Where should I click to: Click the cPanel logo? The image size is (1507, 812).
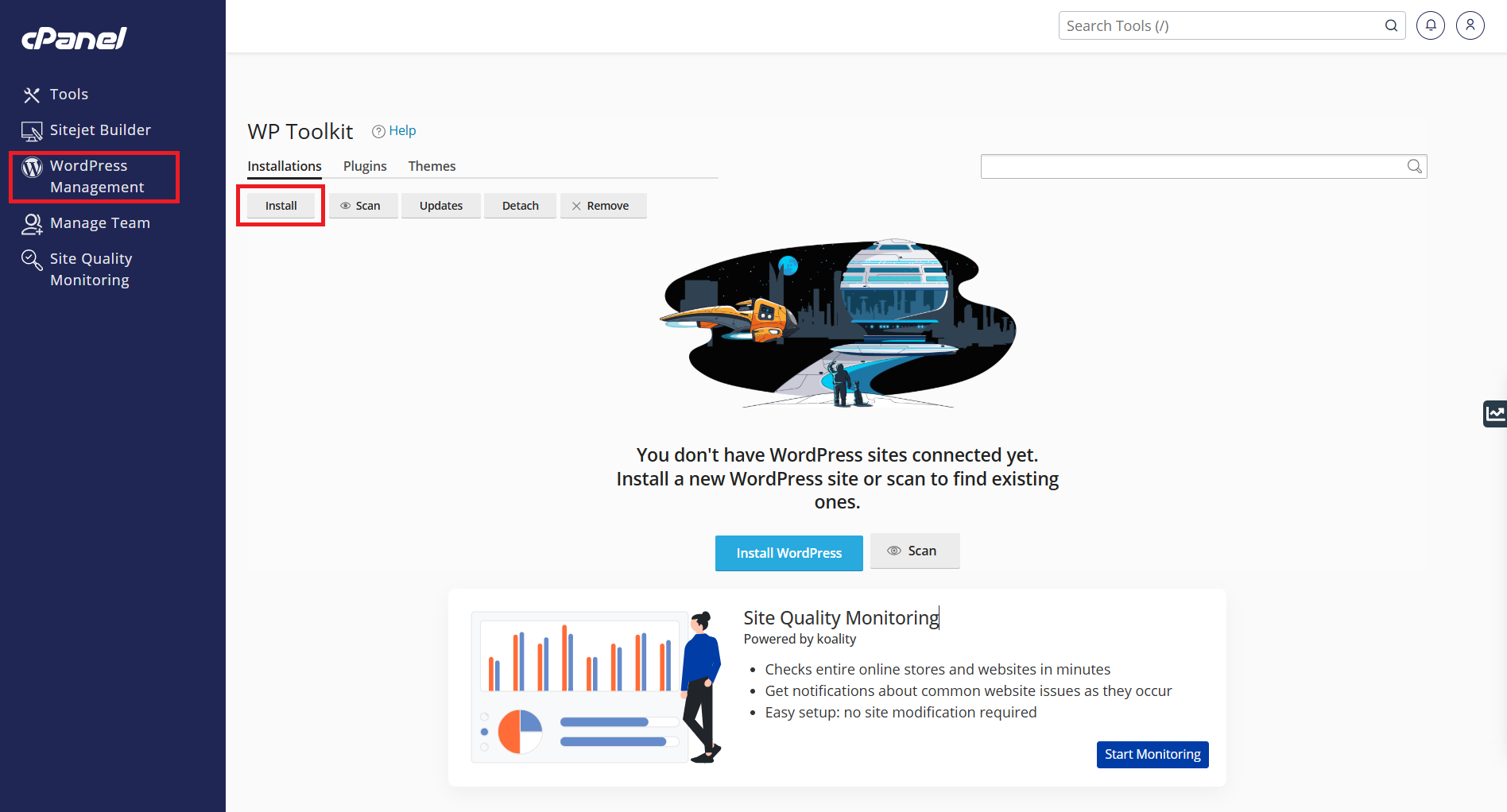click(x=74, y=38)
